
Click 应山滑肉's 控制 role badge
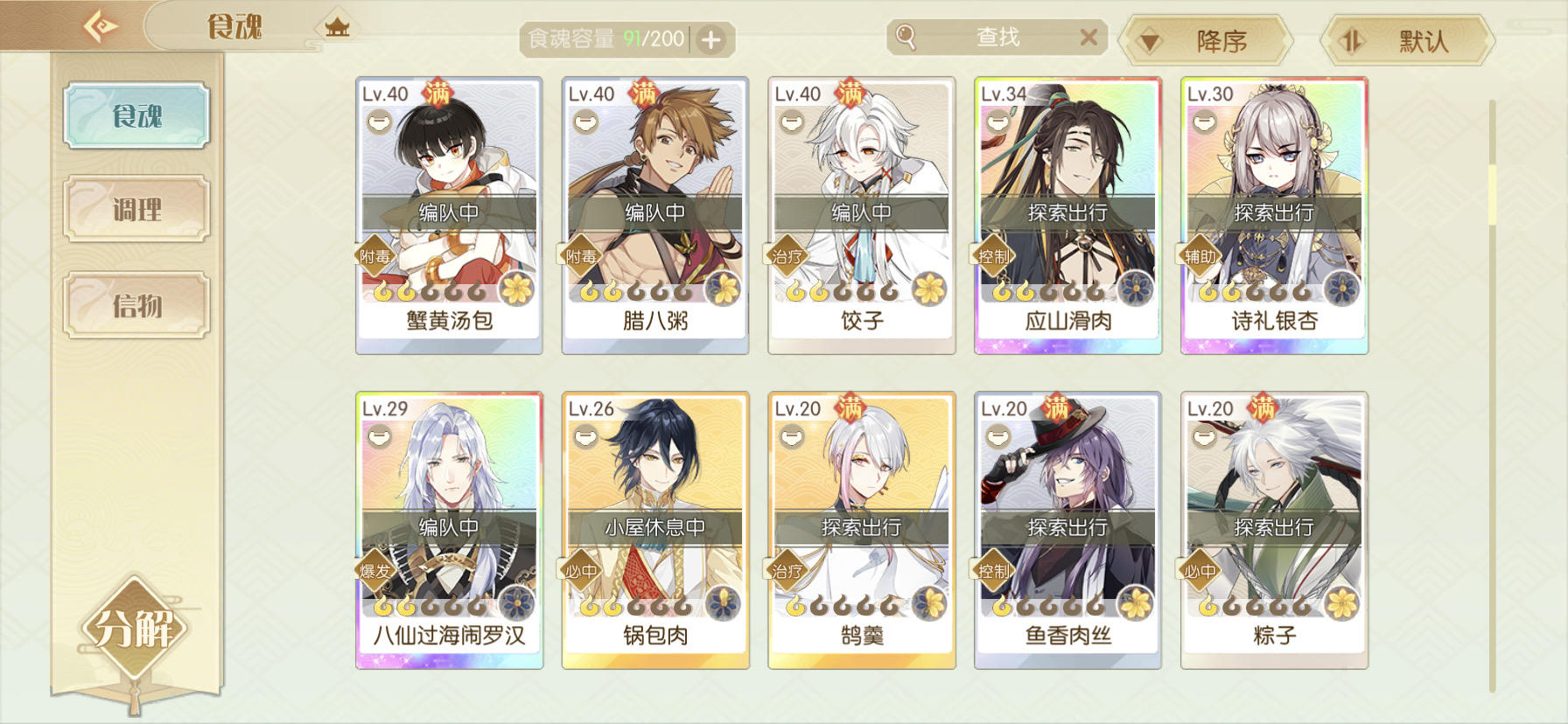tap(993, 256)
